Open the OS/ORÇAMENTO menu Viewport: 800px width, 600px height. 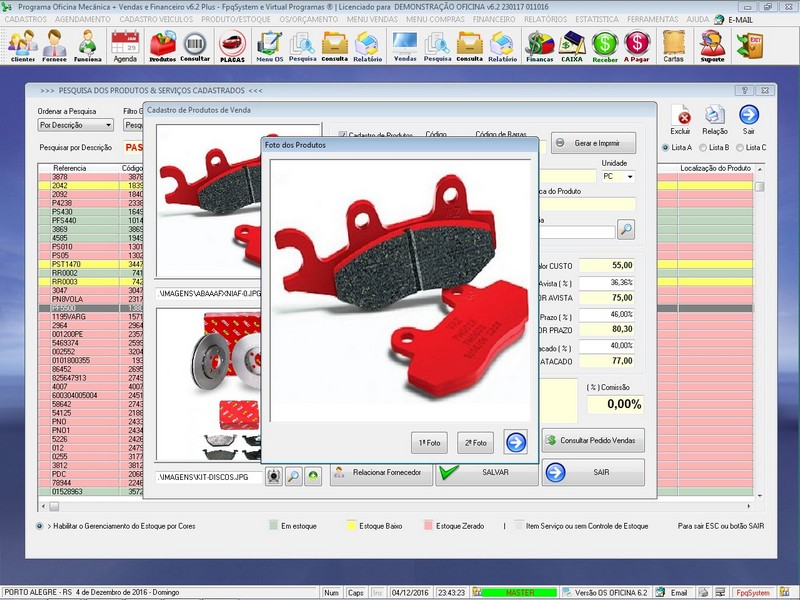[309, 19]
